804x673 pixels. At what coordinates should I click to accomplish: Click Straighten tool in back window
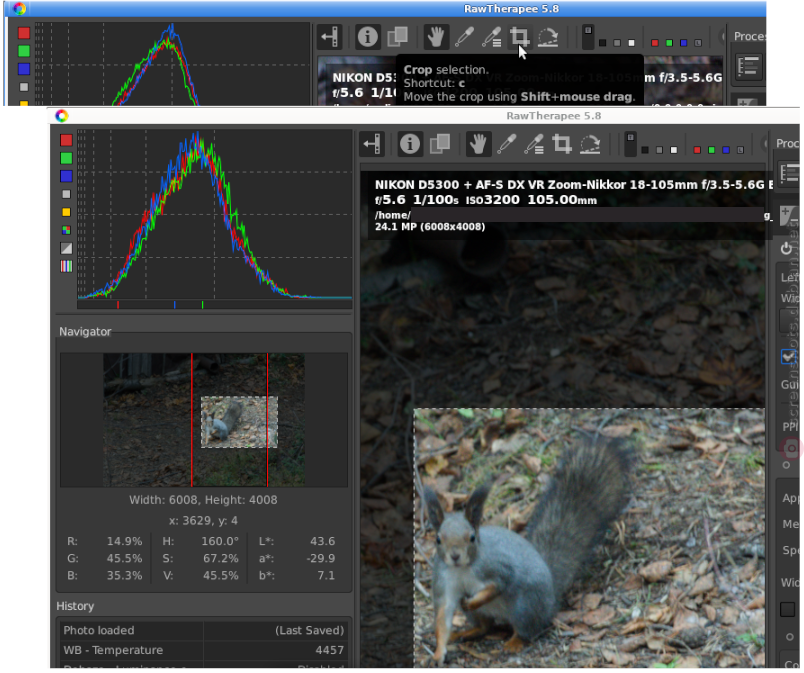coord(548,37)
